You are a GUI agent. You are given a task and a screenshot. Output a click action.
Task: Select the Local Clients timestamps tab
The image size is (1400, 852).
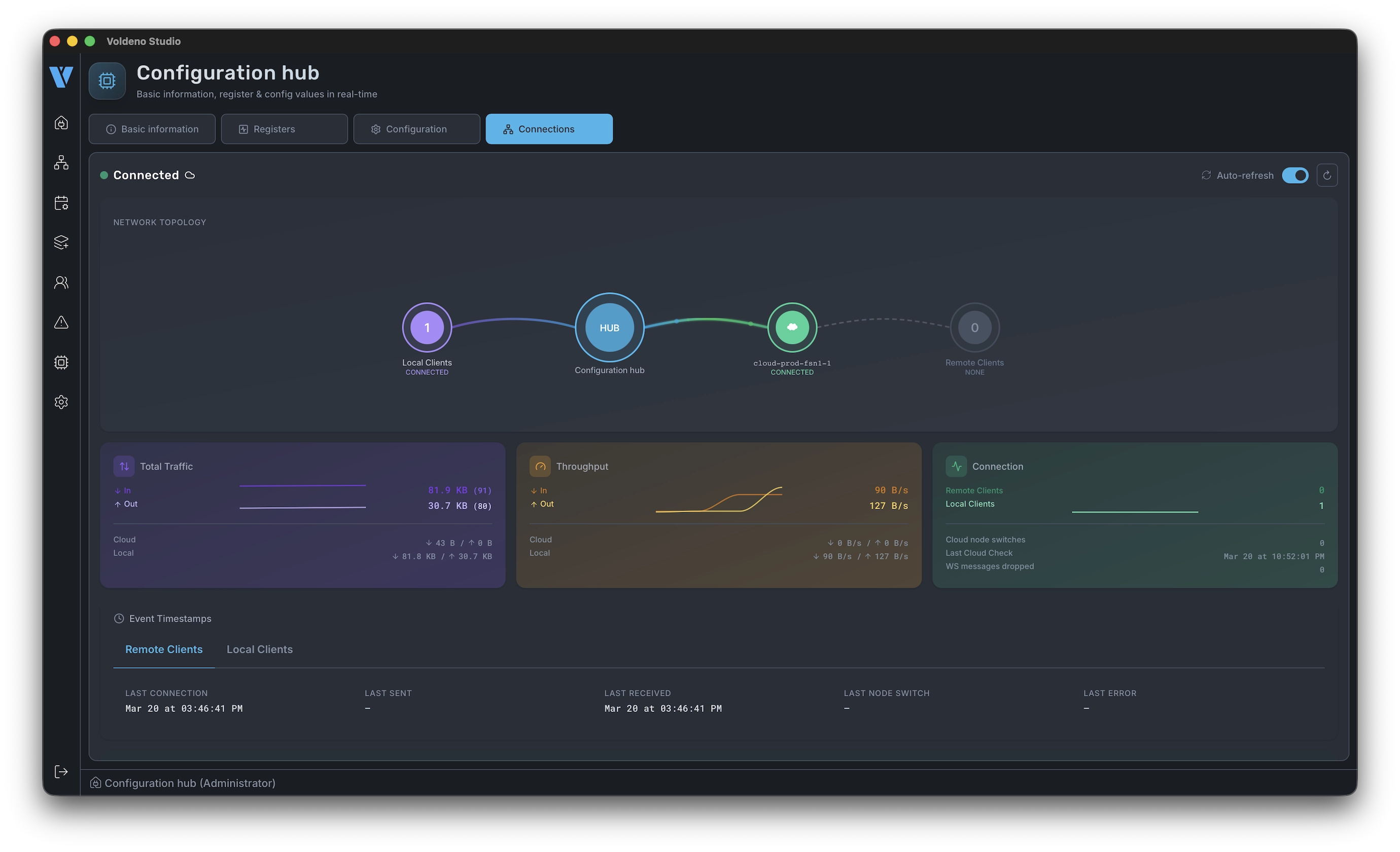click(x=260, y=649)
